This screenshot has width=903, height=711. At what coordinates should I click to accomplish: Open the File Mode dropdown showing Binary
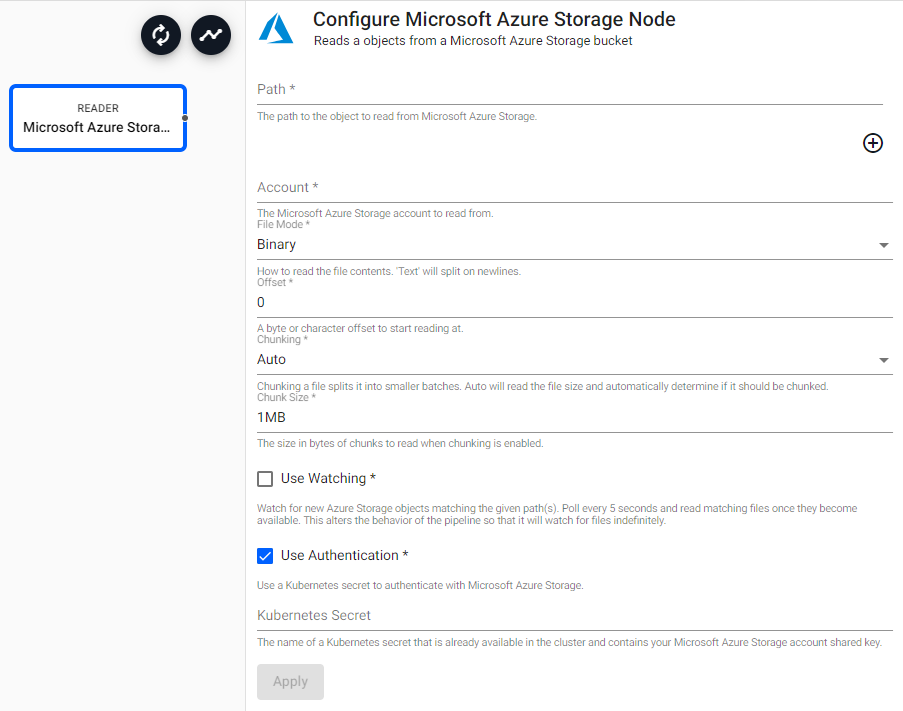pyautogui.click(x=575, y=245)
